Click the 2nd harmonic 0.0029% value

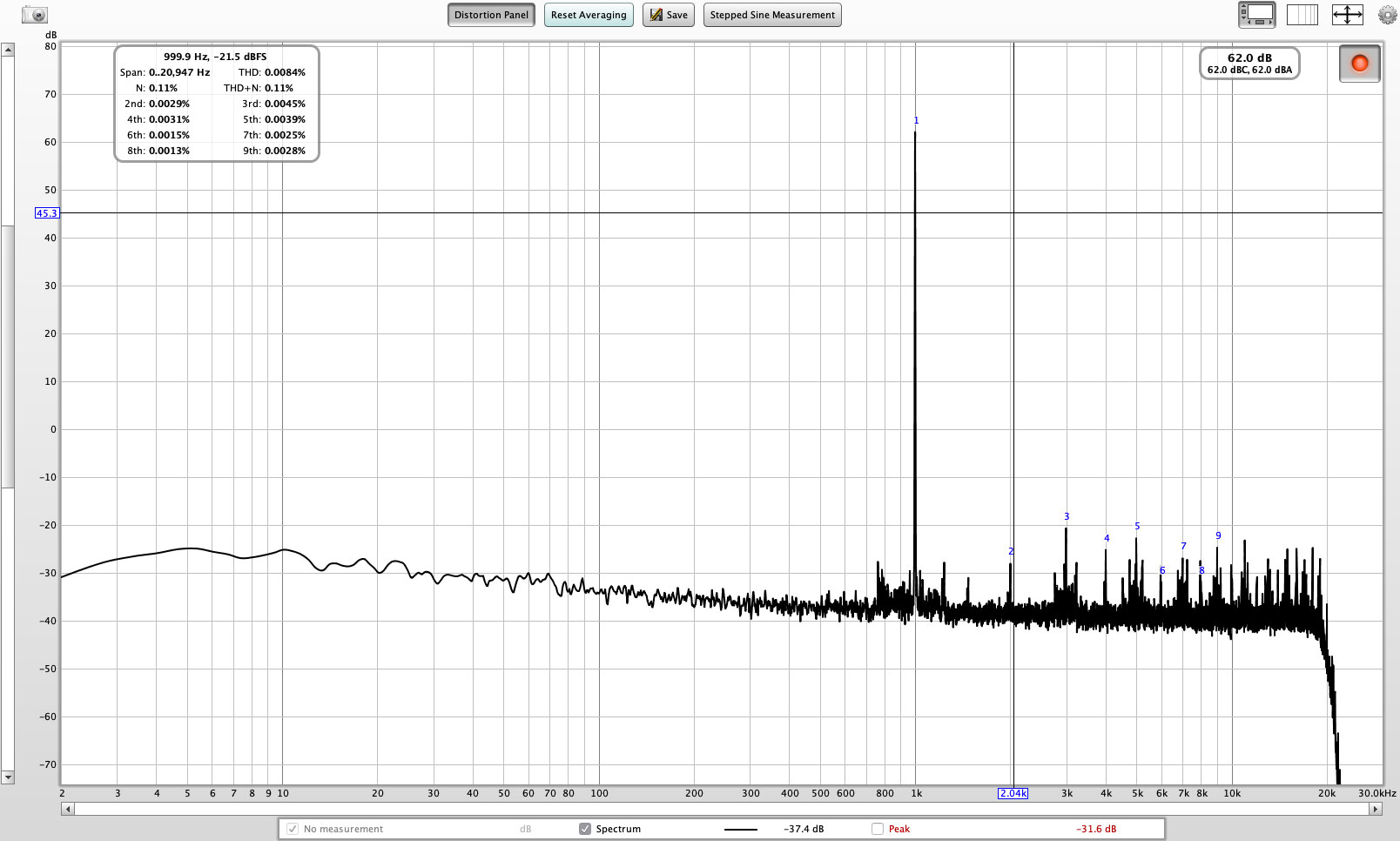(169, 104)
